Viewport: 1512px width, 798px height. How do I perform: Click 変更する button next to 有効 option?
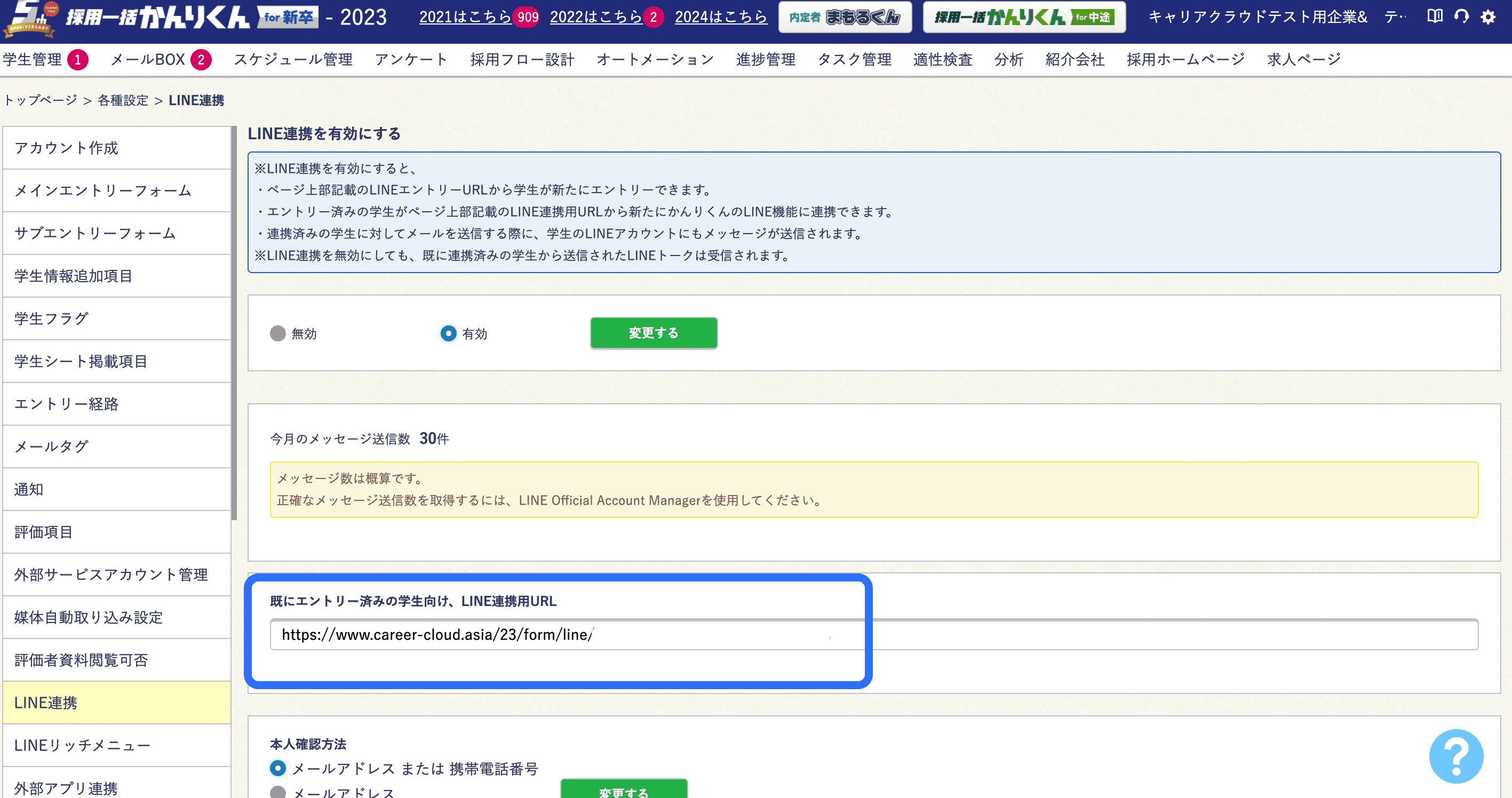point(653,333)
